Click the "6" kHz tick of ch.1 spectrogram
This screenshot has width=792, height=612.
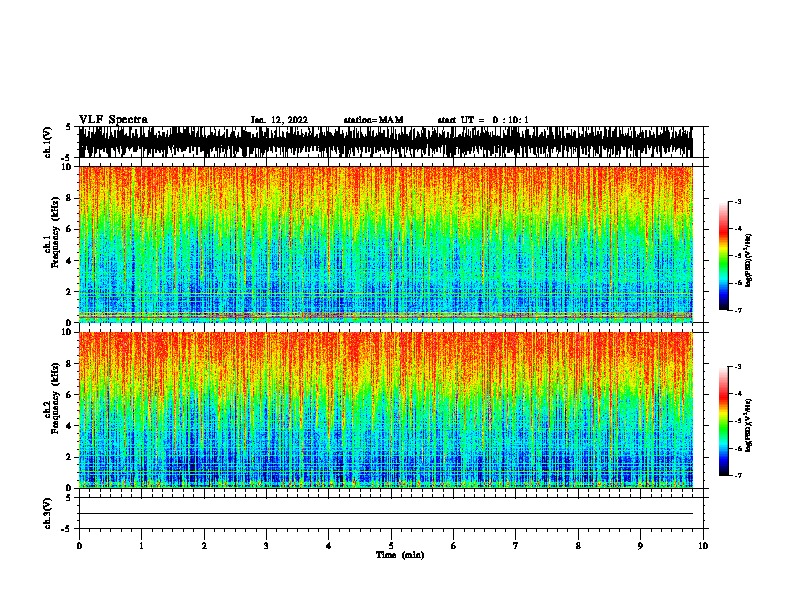coord(69,230)
